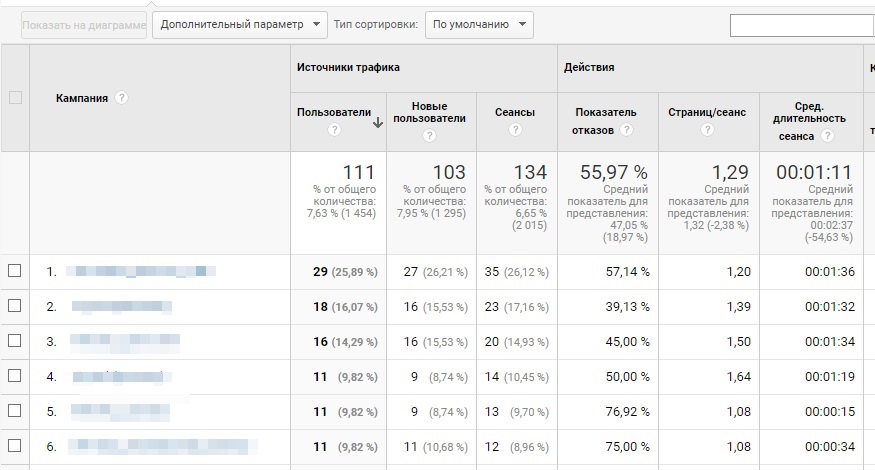This screenshot has height=470, width=875.
Task: Select checkbox for row 1
Action: click(15, 271)
